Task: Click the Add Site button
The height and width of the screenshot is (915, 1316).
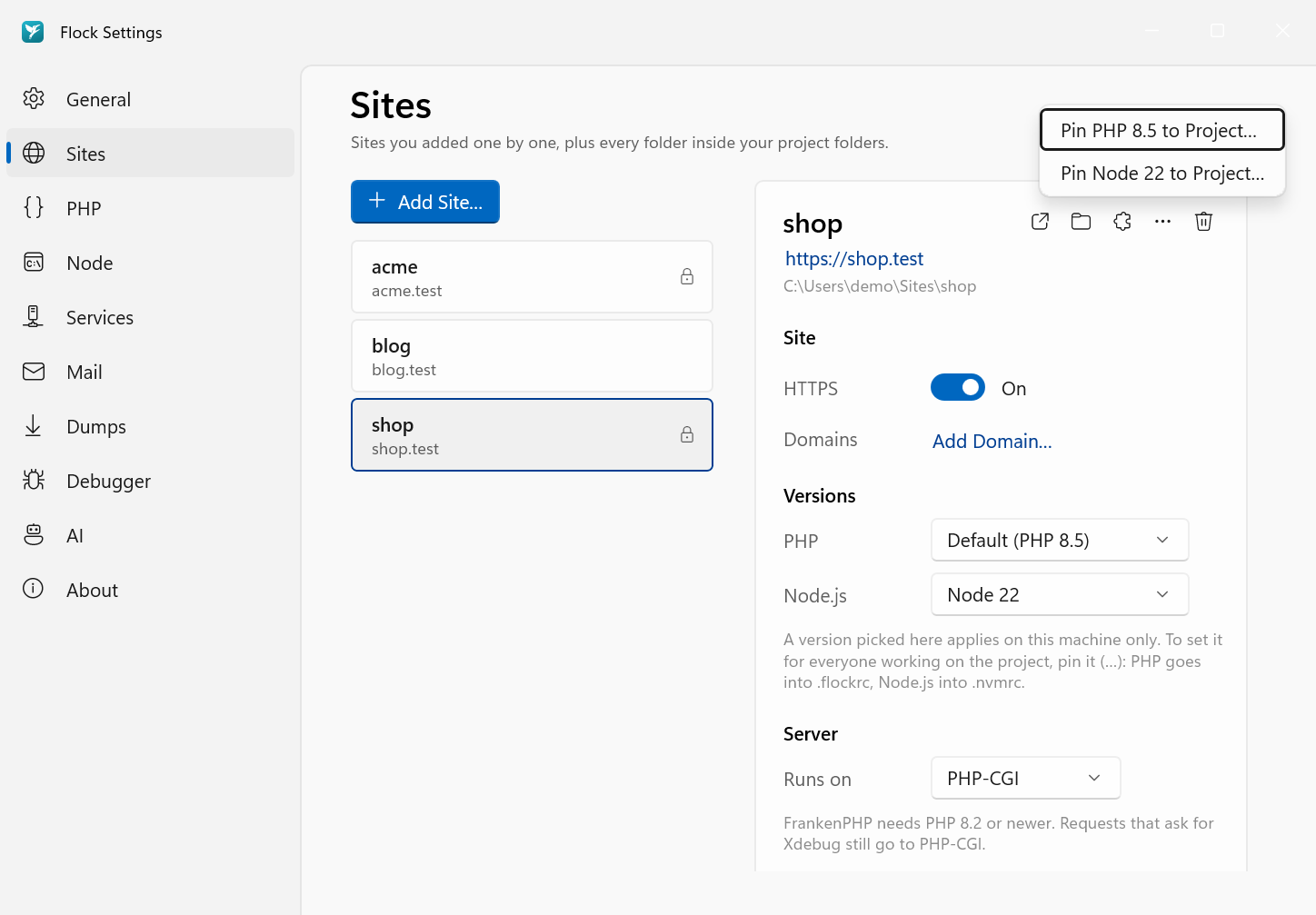Action: pyautogui.click(x=425, y=202)
